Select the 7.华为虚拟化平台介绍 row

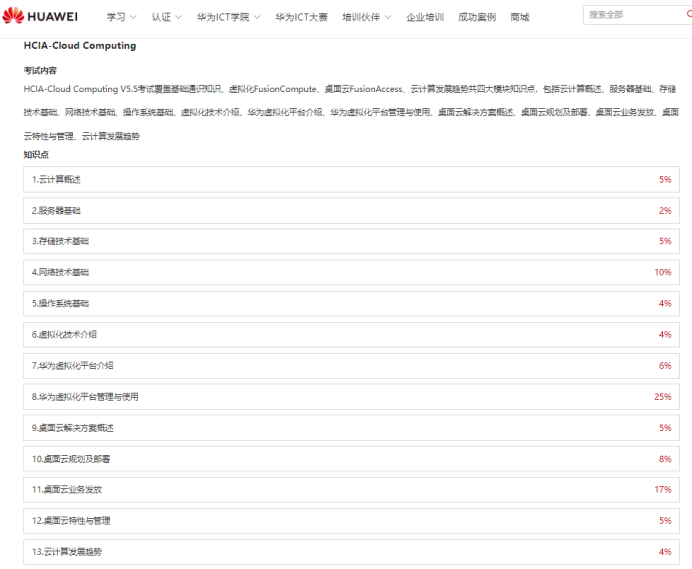coord(351,366)
